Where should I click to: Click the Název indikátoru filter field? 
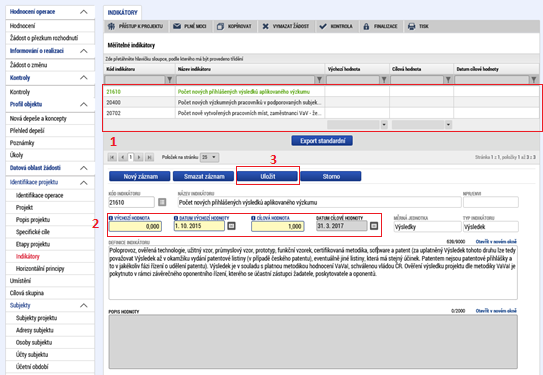tap(246, 80)
